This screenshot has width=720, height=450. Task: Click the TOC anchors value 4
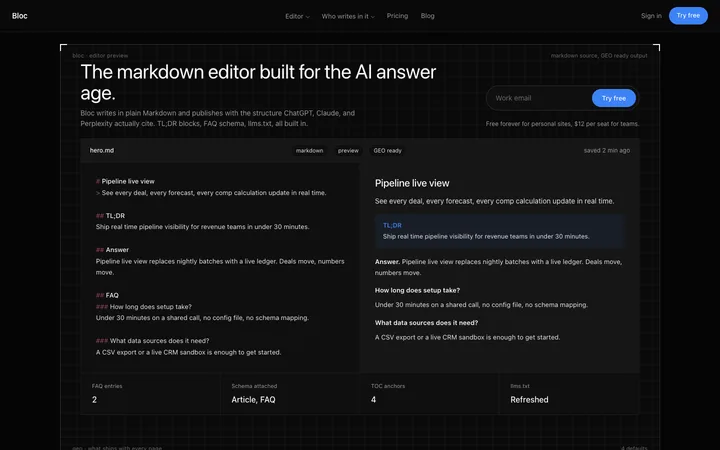pos(373,399)
